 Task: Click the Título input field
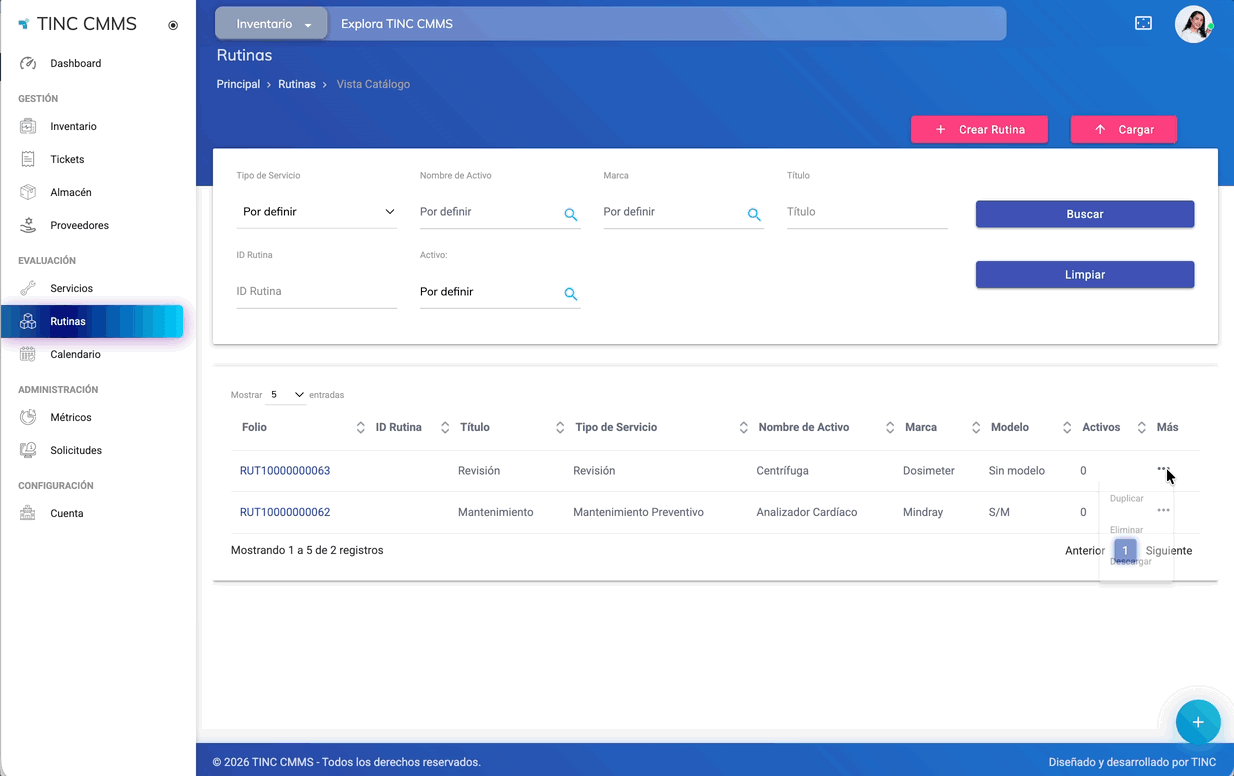[x=866, y=212]
